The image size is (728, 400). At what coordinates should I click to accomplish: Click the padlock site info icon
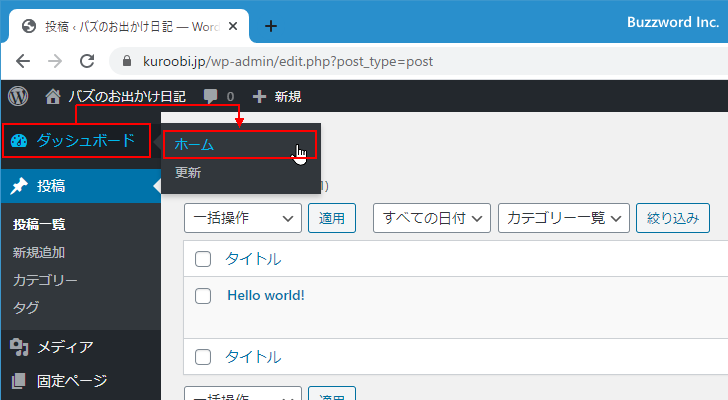126,61
